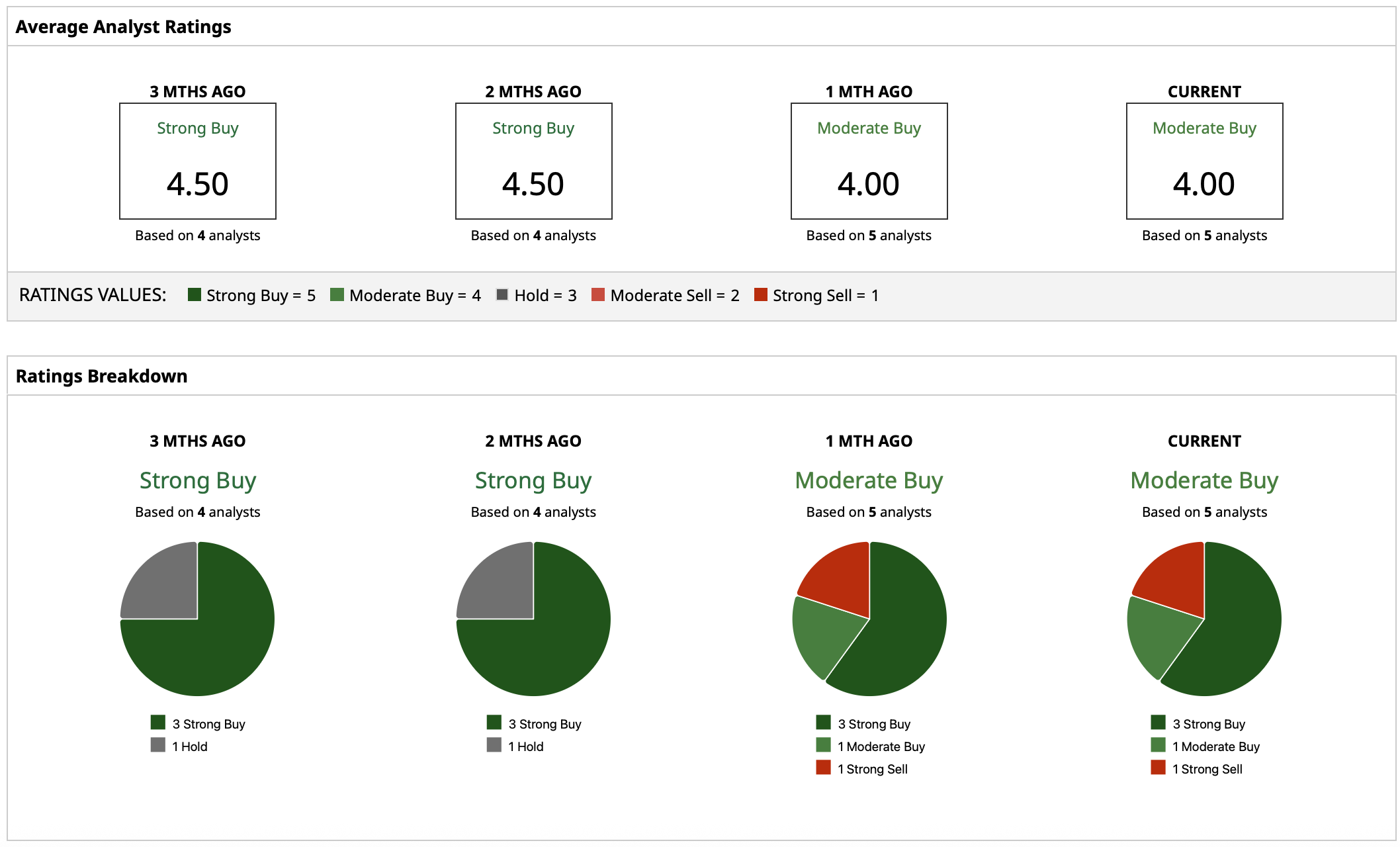Screen dimensions: 1400x847
Task: Click the CURRENT 4.00 rating box
Action: click(x=1204, y=161)
